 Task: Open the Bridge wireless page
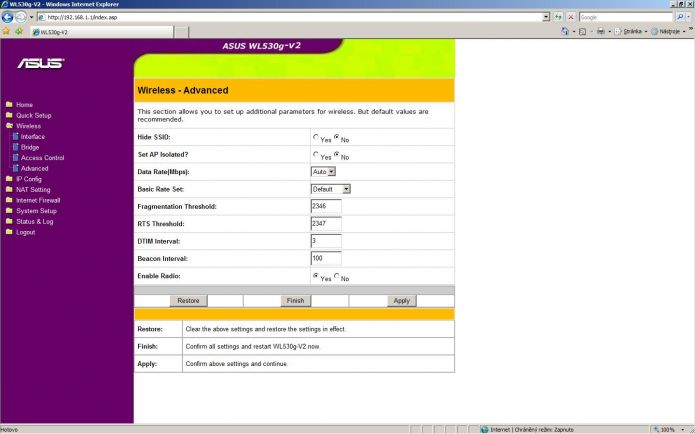pyautogui.click(x=30, y=147)
